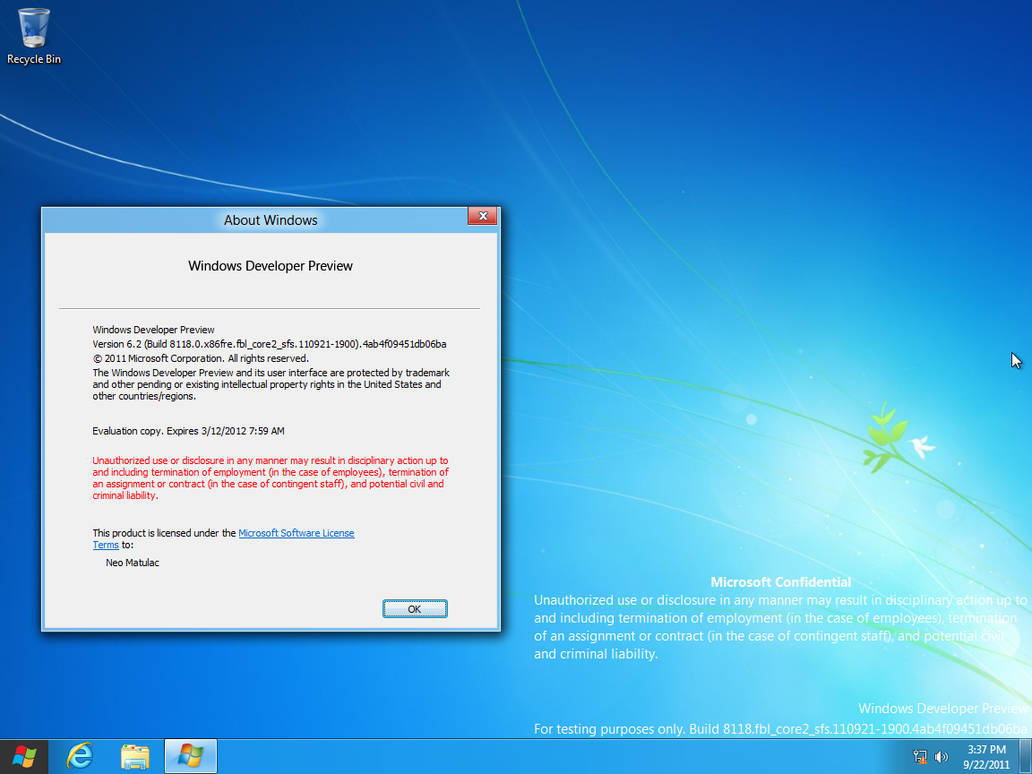Click the About Windows title bar

[x=271, y=220]
